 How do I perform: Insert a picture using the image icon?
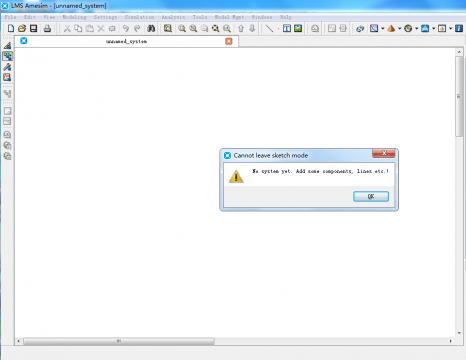click(298, 28)
